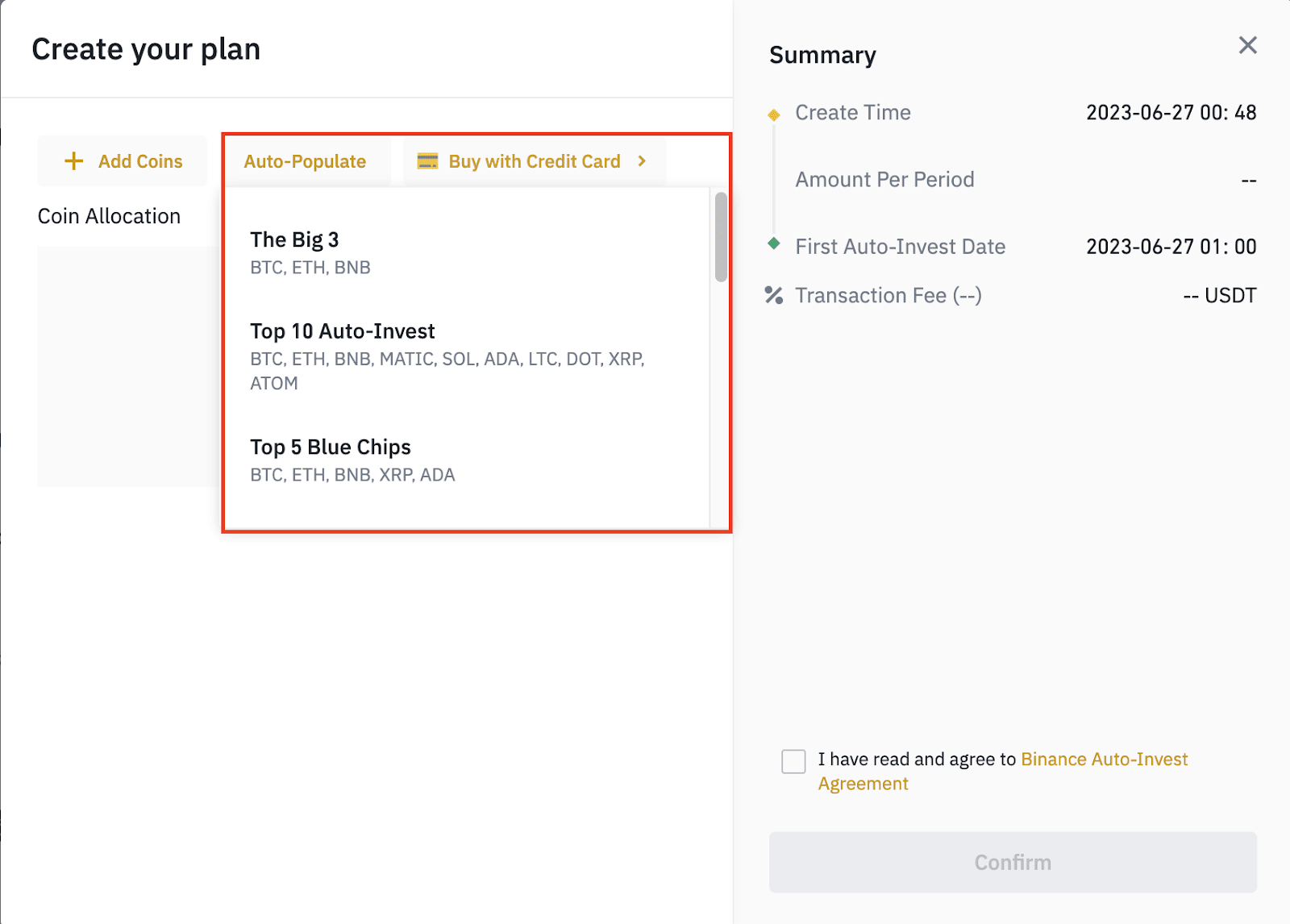Click the plus icon beside Add Coins
Image resolution: width=1290 pixels, height=924 pixels.
pyautogui.click(x=74, y=161)
